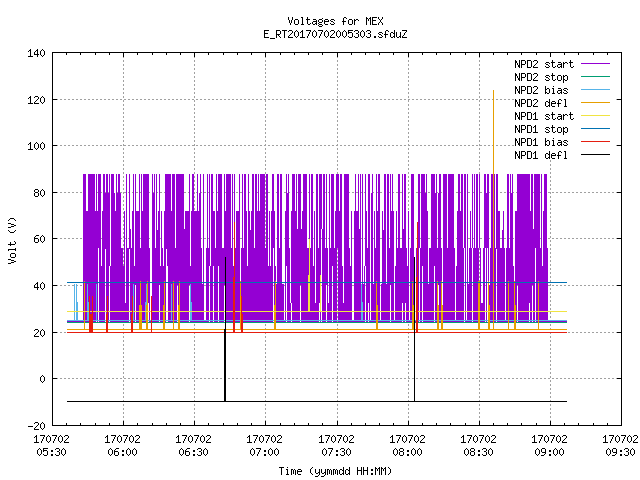Click the file name E_RT20170702005303.sfduZ subtitle
Screen dimensions: 640x480
(x=335, y=34)
